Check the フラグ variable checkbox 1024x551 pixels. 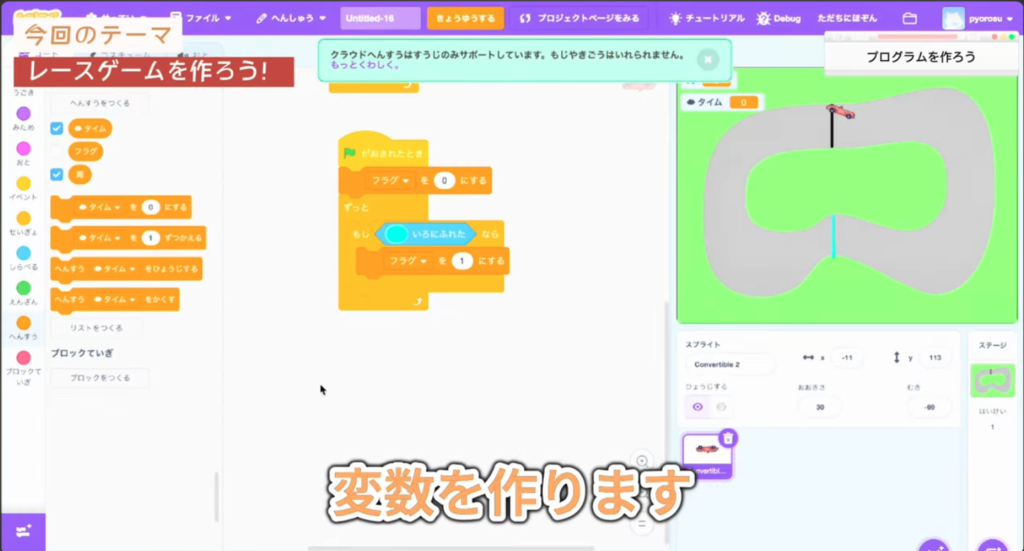pos(57,151)
